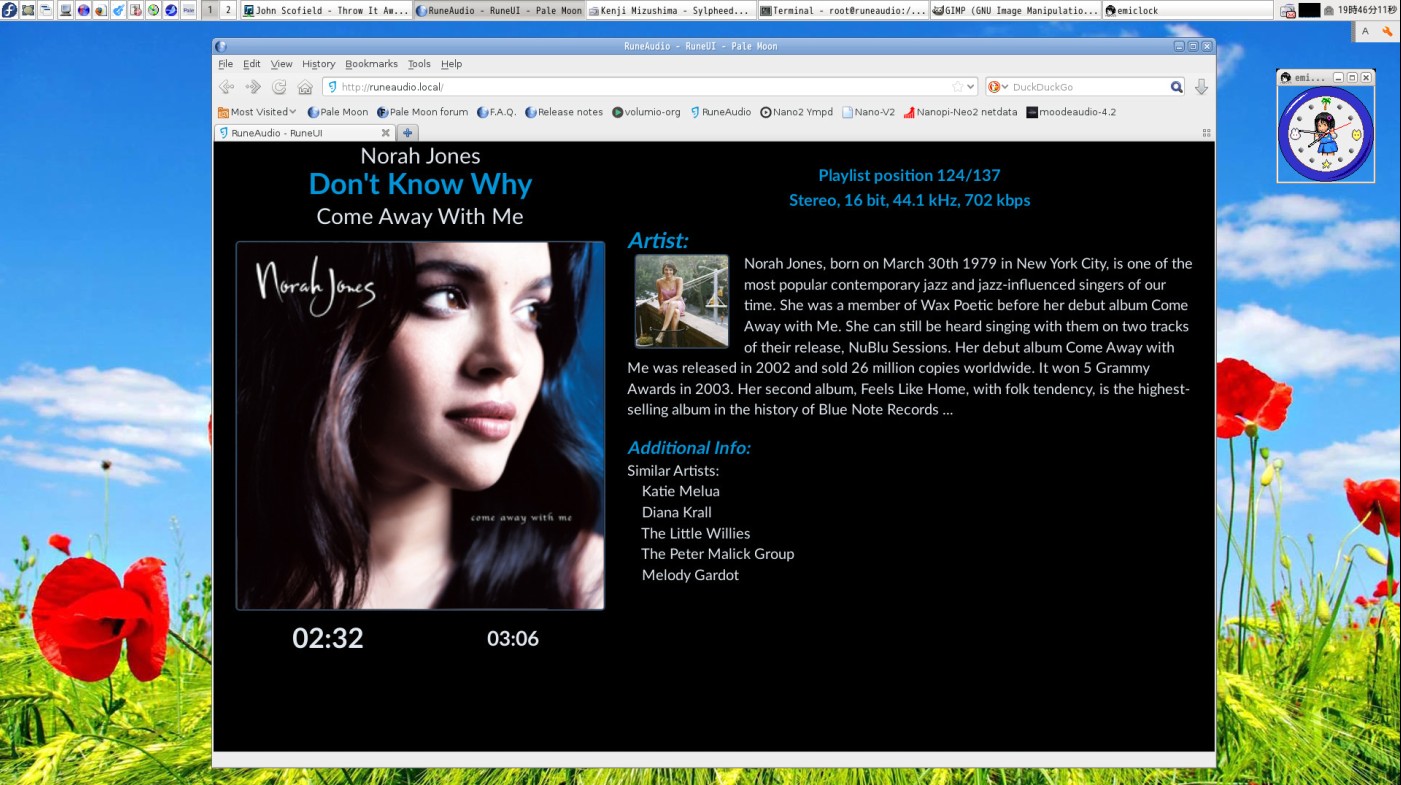Open a new tab with plus icon
Viewport: 1401px width, 785px height.
click(408, 133)
